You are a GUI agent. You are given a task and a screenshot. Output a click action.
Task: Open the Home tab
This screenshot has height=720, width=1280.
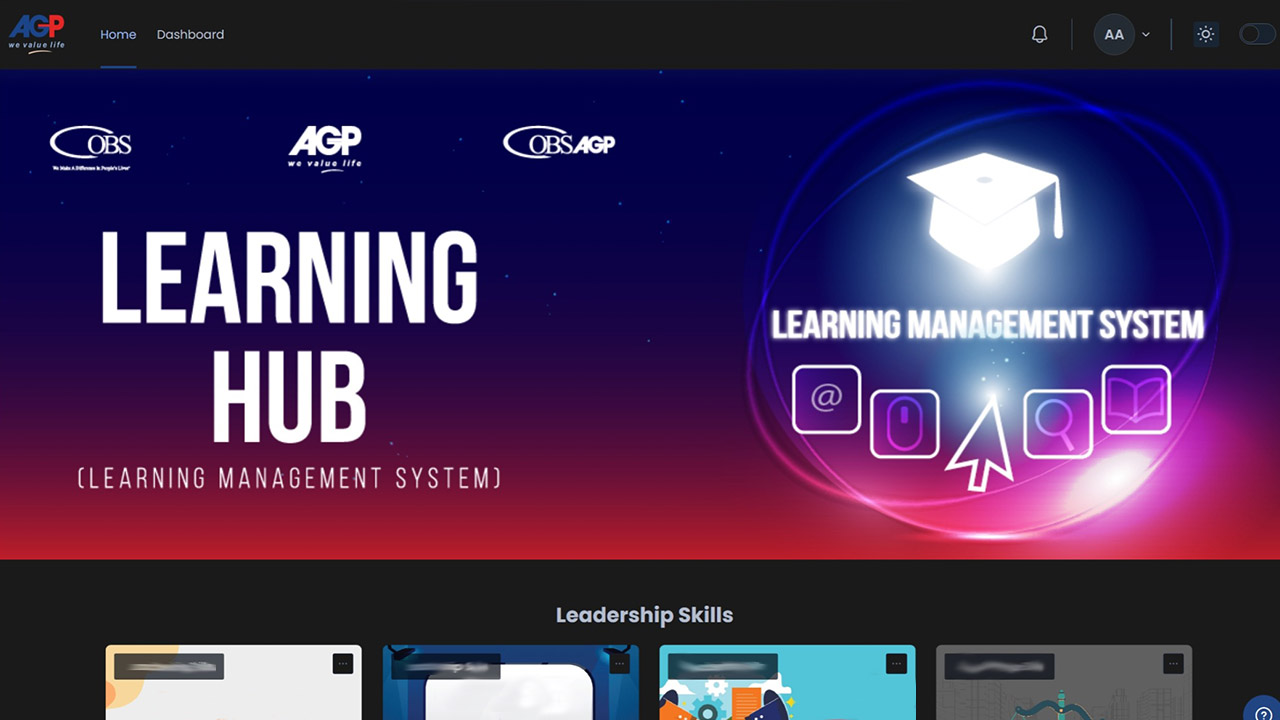[x=118, y=34]
